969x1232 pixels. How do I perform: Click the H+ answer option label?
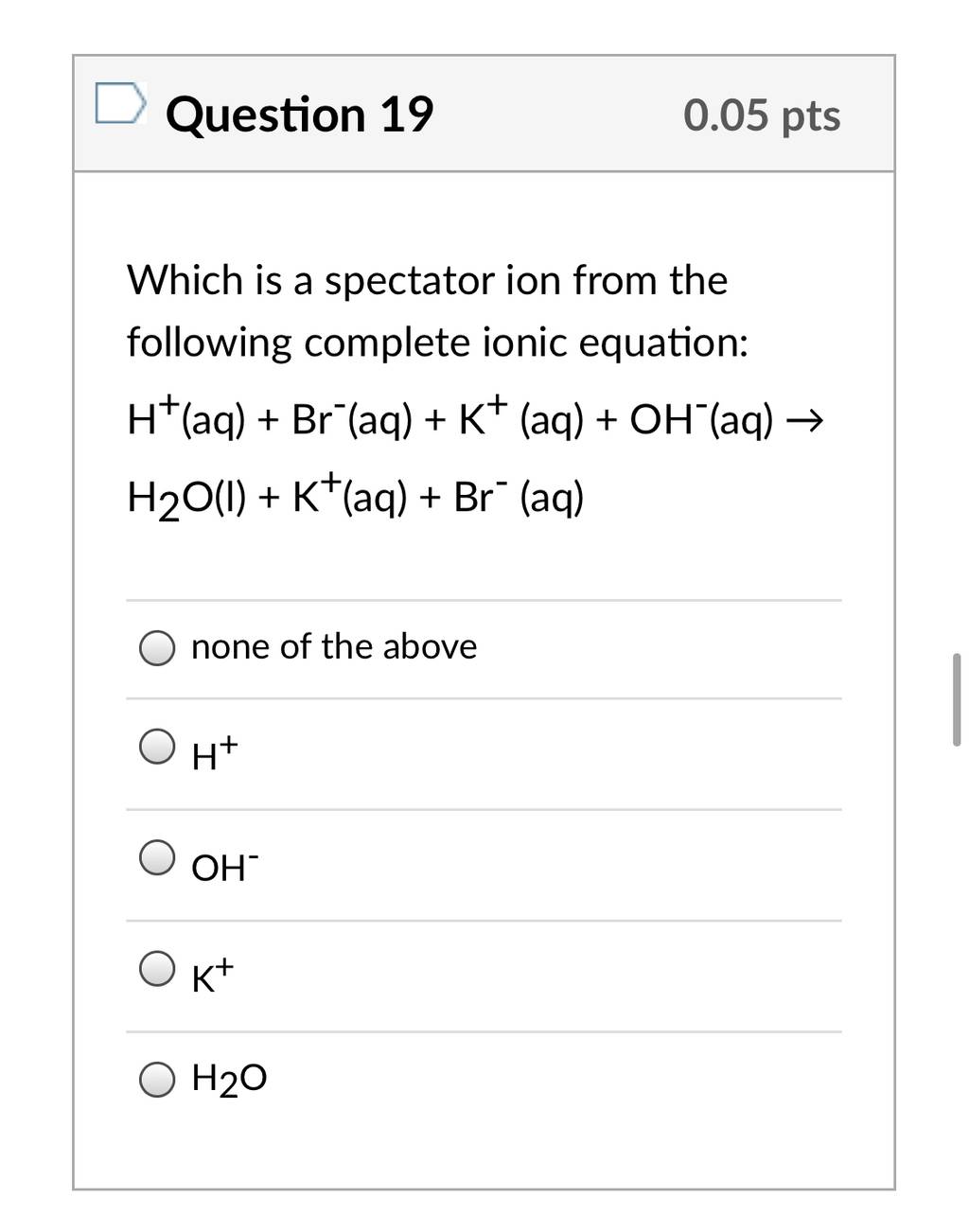(x=215, y=754)
